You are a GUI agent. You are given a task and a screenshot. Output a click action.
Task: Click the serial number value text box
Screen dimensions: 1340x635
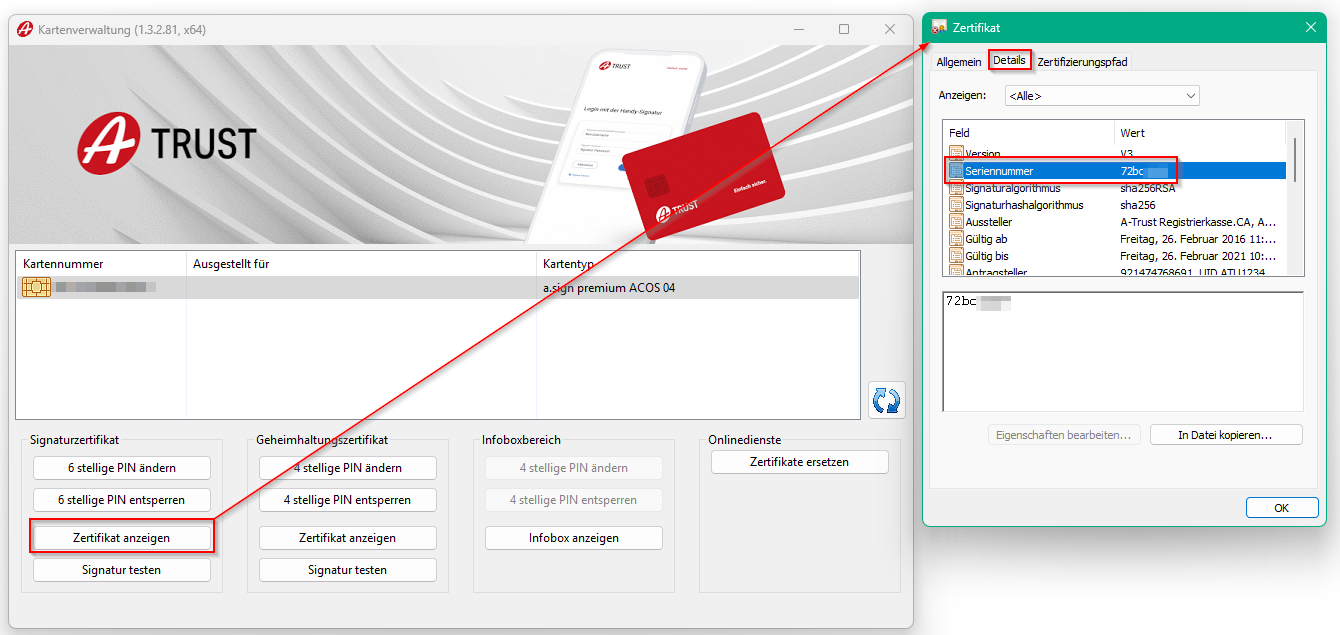pyautogui.click(x=1123, y=351)
